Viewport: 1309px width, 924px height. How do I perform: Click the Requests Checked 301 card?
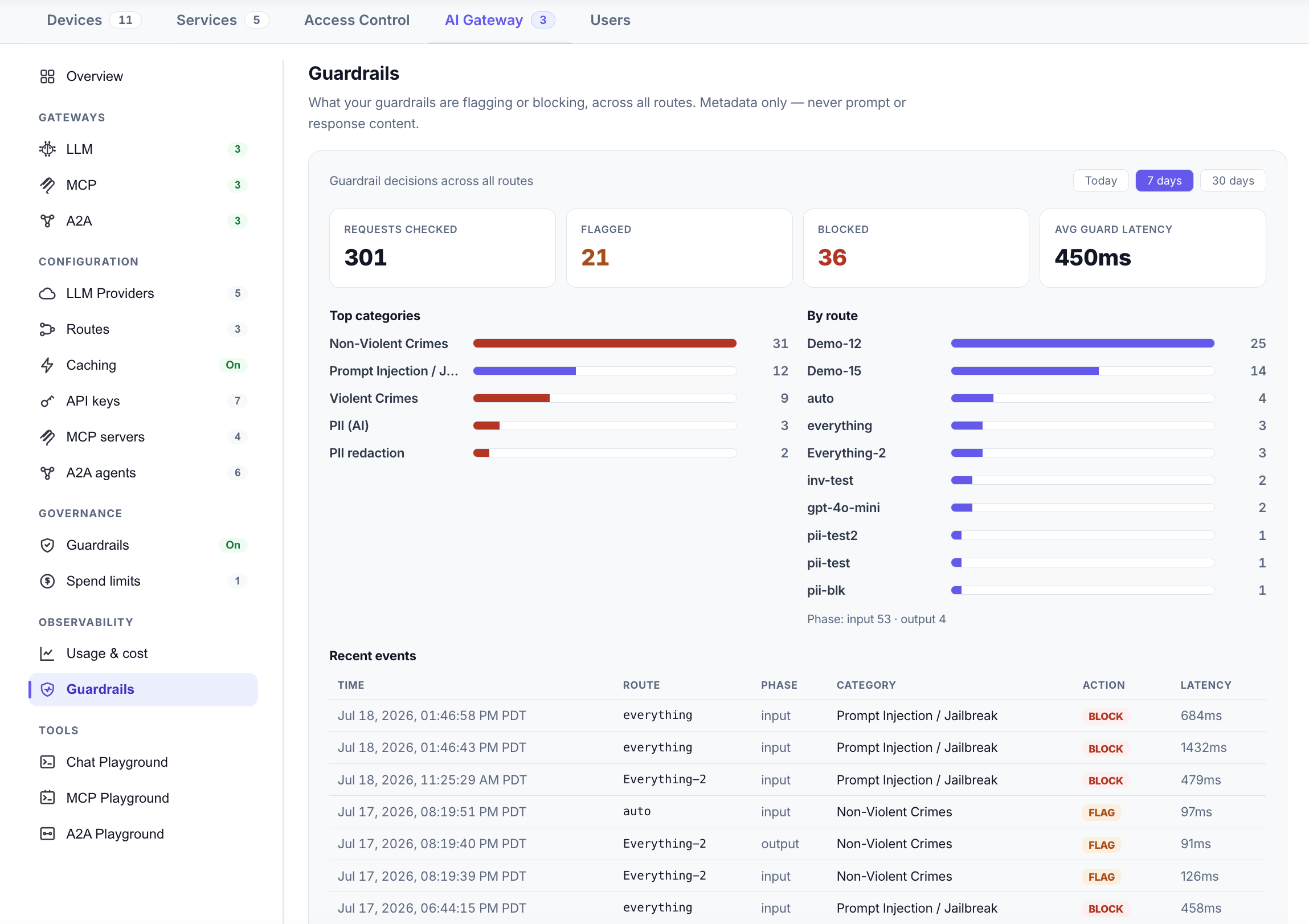(443, 248)
